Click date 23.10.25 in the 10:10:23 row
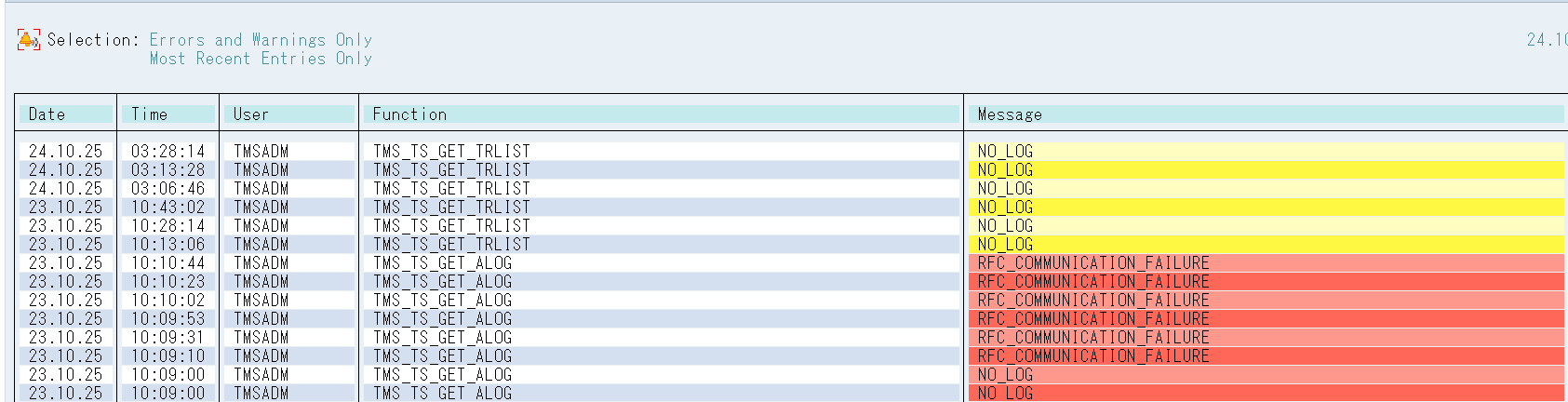 [x=65, y=281]
